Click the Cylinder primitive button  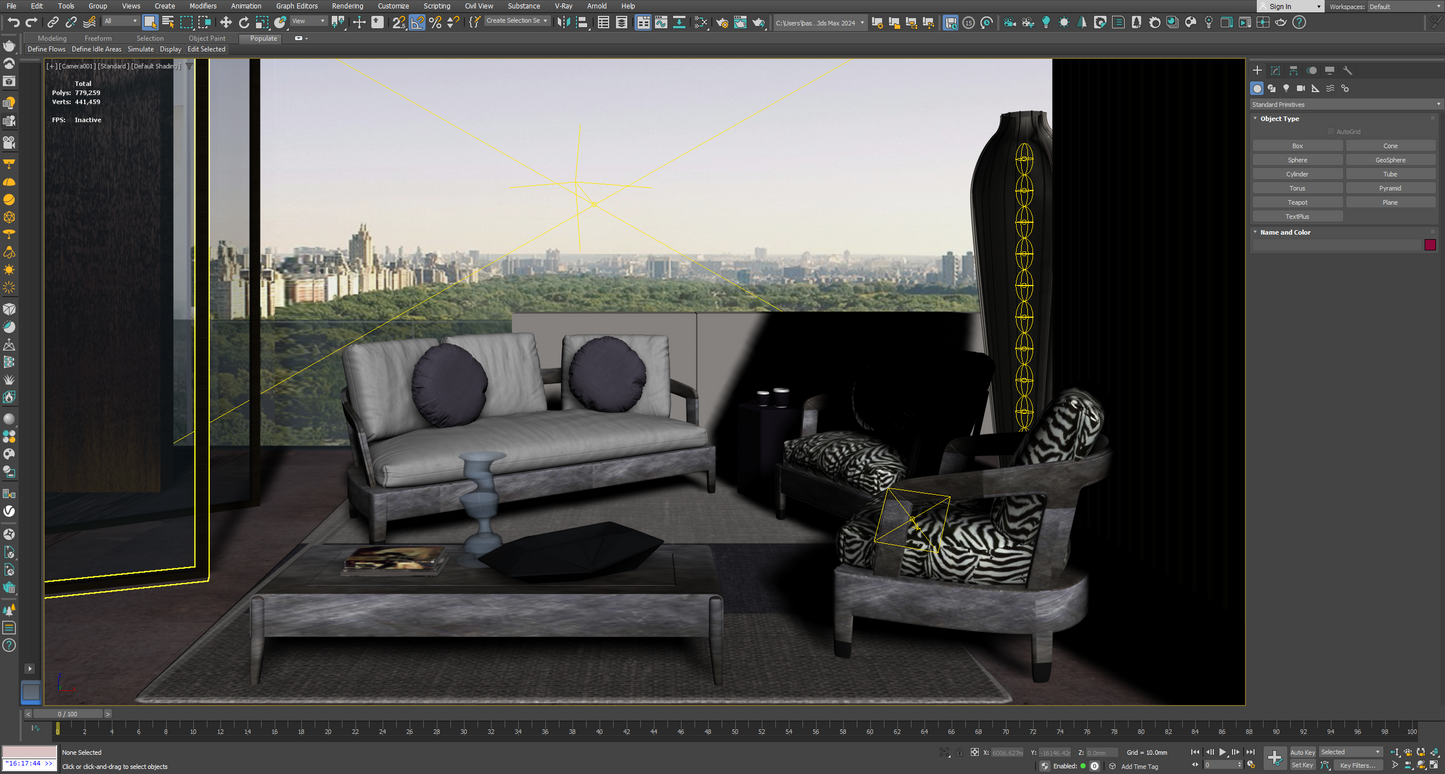[1297, 174]
